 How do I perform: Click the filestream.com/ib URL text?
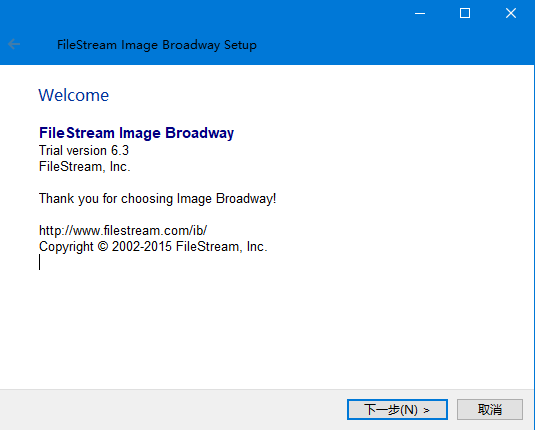coord(123,231)
